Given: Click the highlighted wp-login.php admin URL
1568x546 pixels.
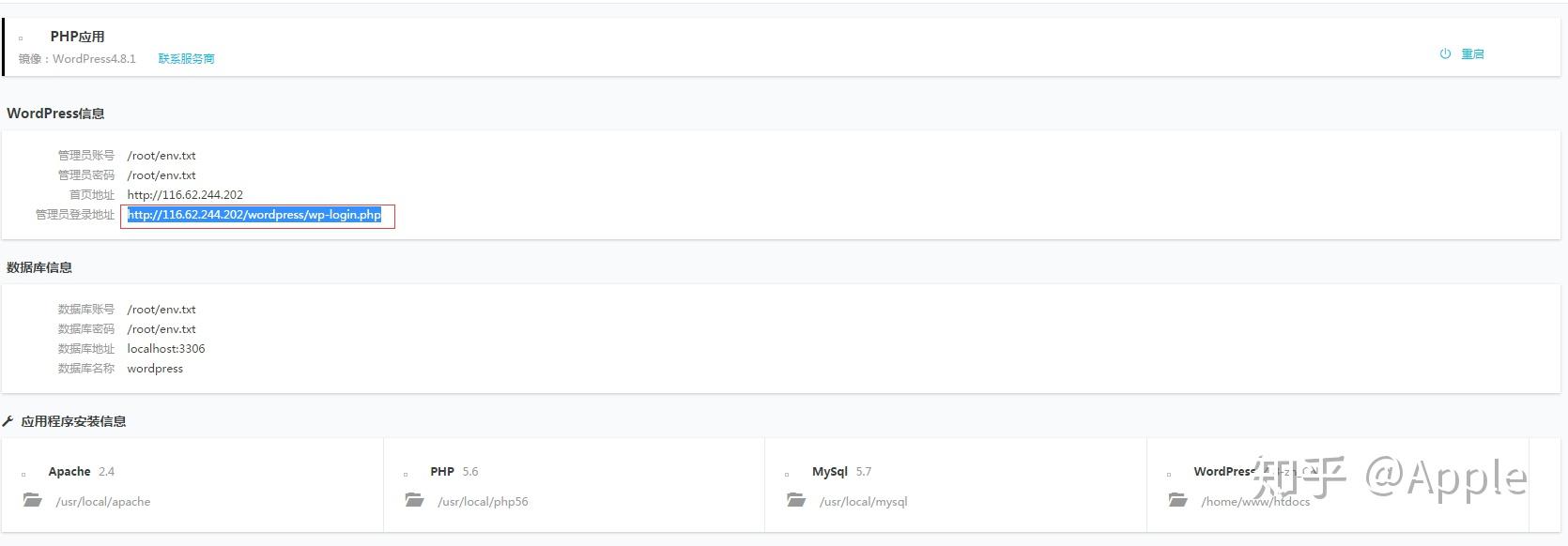Looking at the screenshot, I should pos(254,215).
